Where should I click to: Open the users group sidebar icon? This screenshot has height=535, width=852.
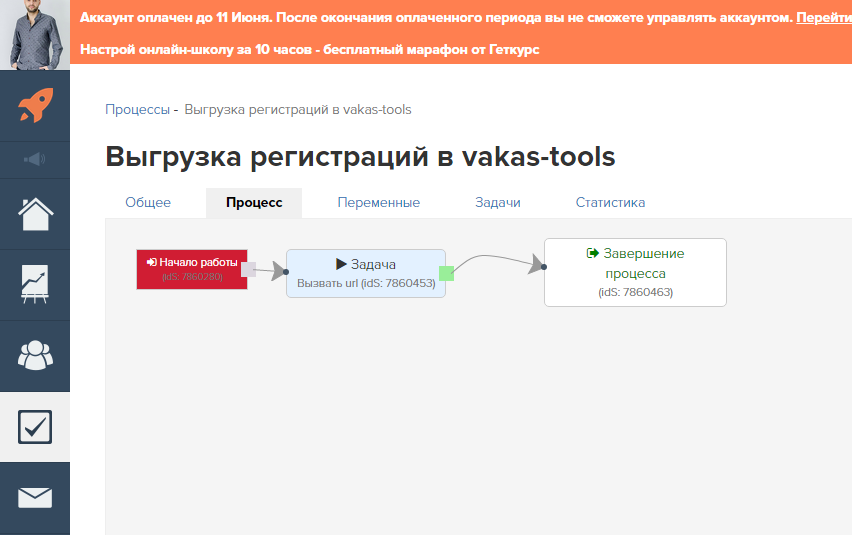pyautogui.click(x=35, y=355)
